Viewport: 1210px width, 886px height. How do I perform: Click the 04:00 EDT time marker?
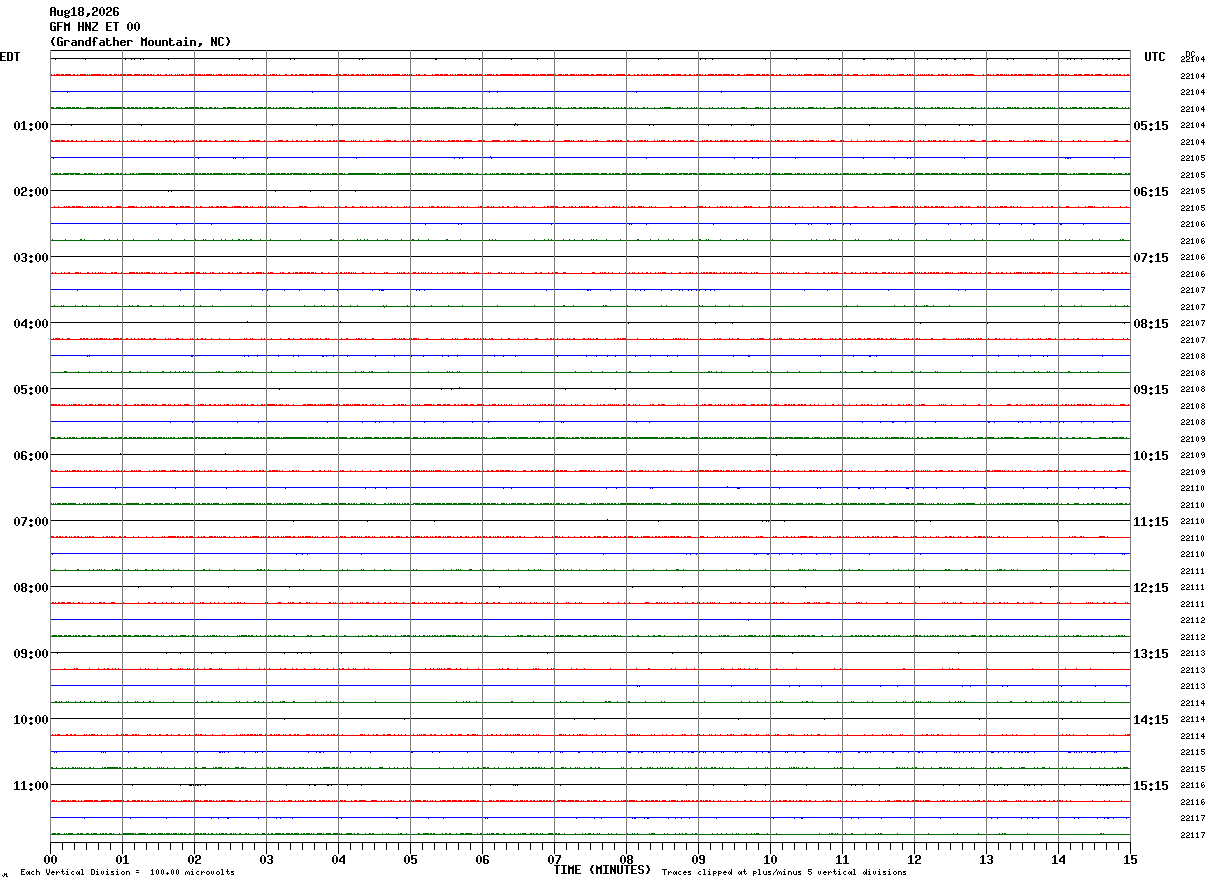(31, 324)
